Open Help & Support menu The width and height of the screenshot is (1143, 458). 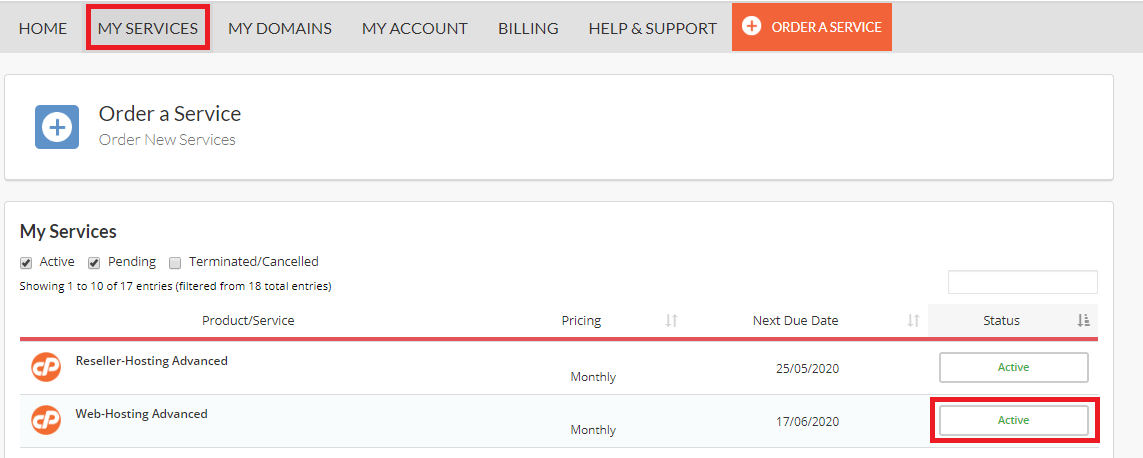pos(652,28)
